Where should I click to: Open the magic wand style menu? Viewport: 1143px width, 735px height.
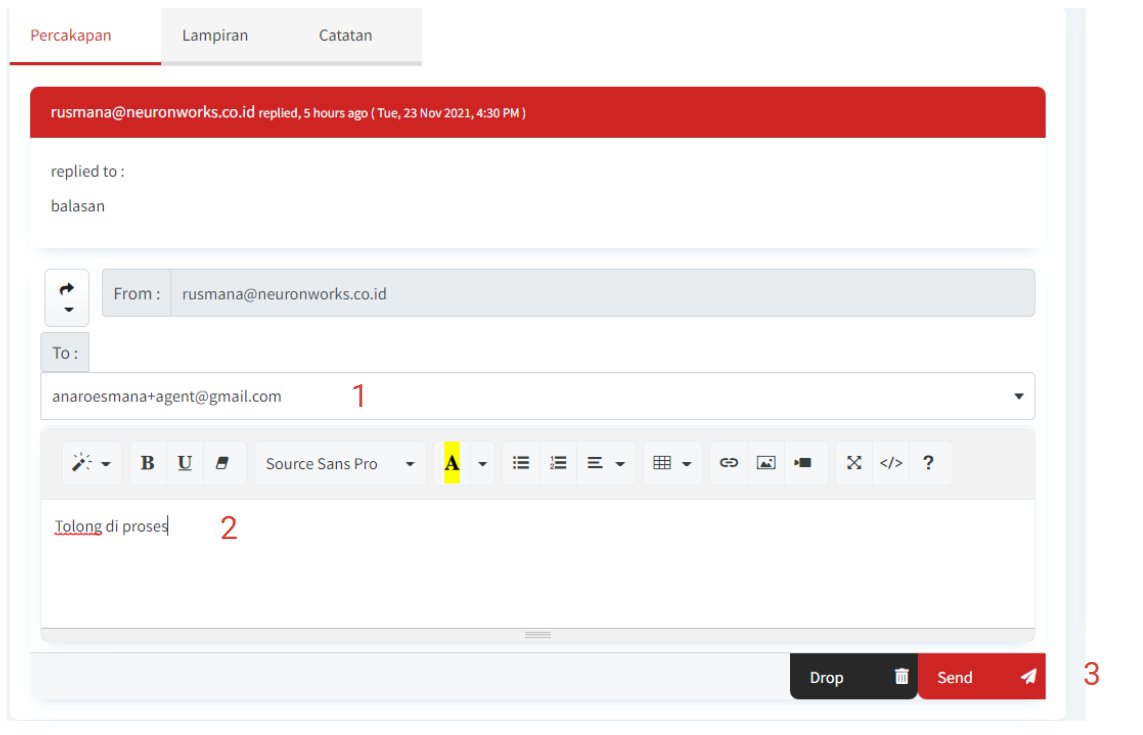[x=91, y=464]
